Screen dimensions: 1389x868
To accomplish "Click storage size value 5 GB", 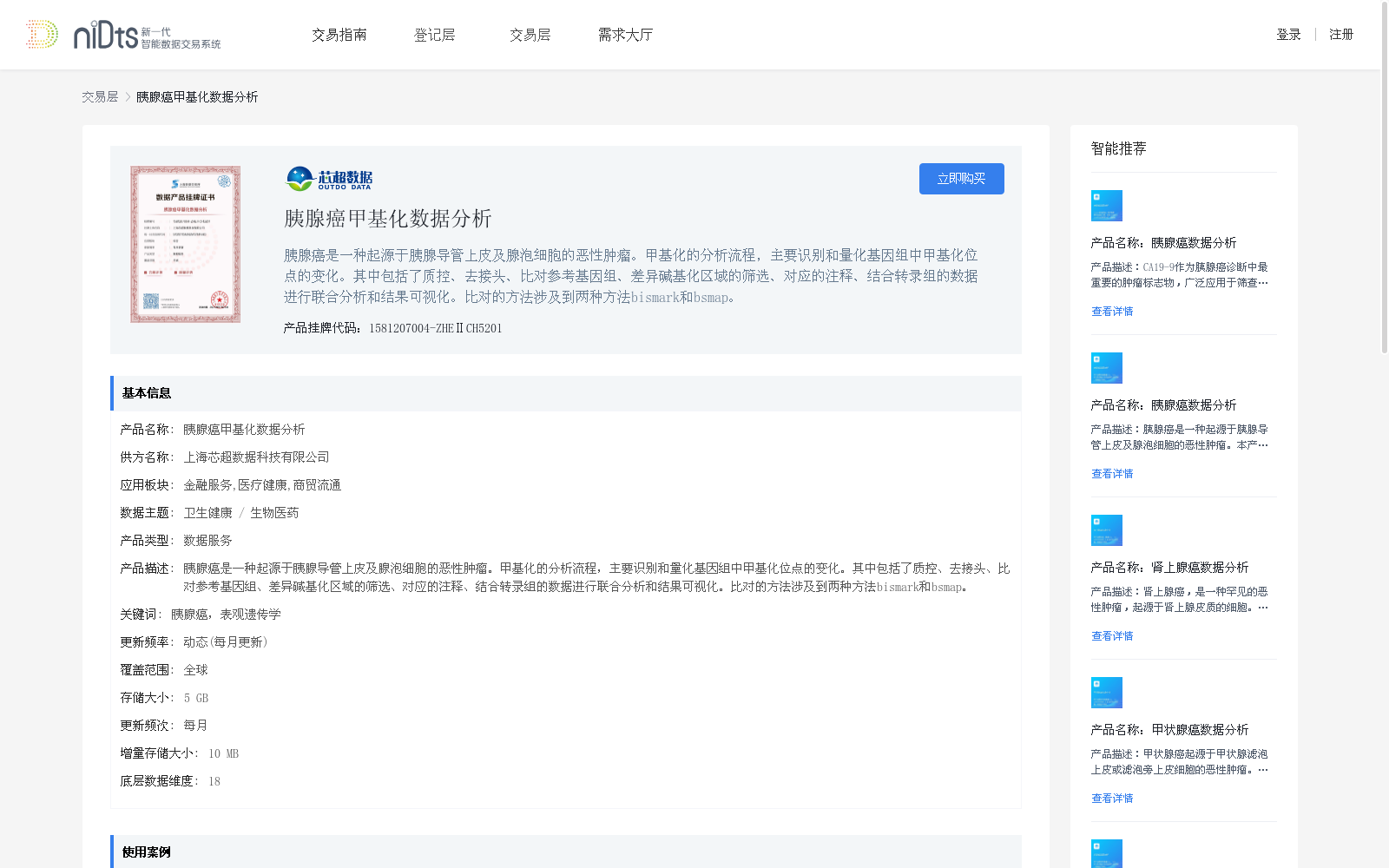I will pos(195,698).
